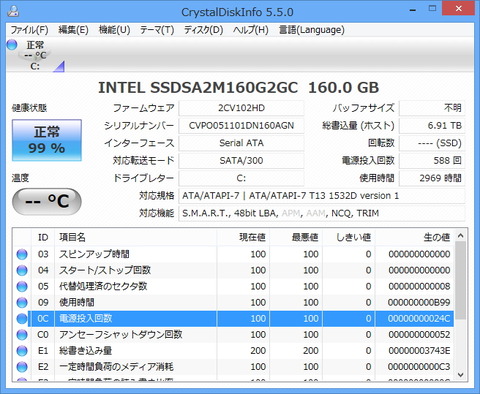
Task: Open the ディスク(D) menu
Action: [x=203, y=30]
